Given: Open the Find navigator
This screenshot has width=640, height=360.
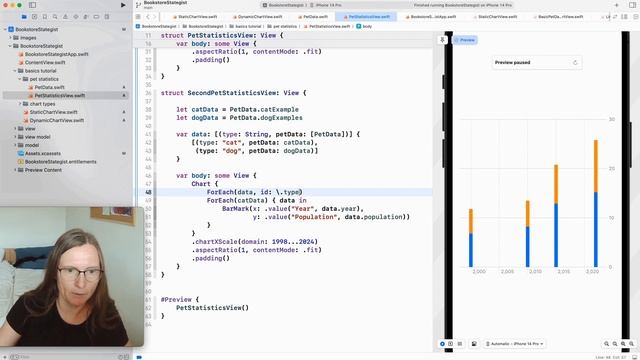Looking at the screenshot, I should click(55, 17).
